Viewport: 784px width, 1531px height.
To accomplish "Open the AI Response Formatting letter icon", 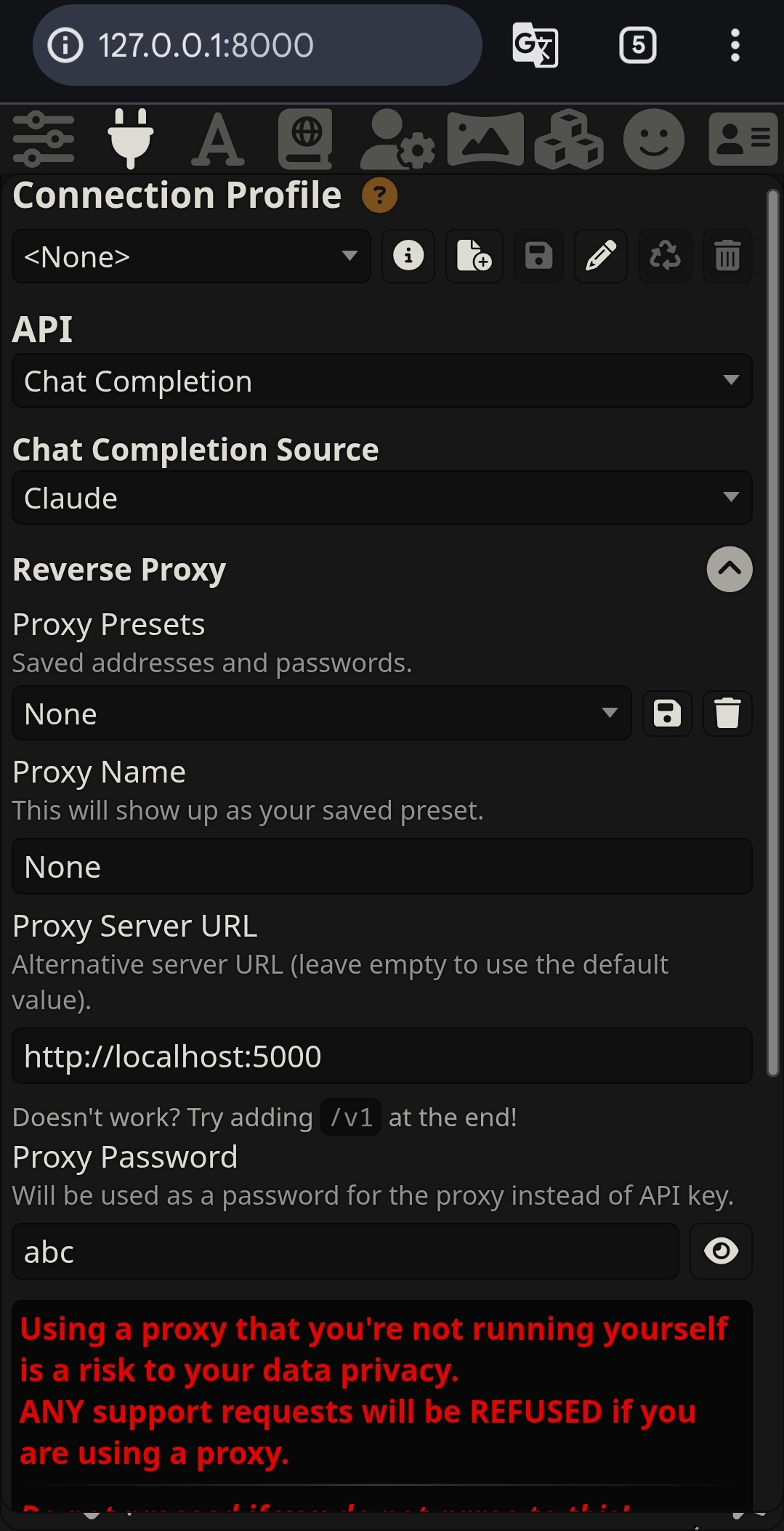I will [217, 138].
